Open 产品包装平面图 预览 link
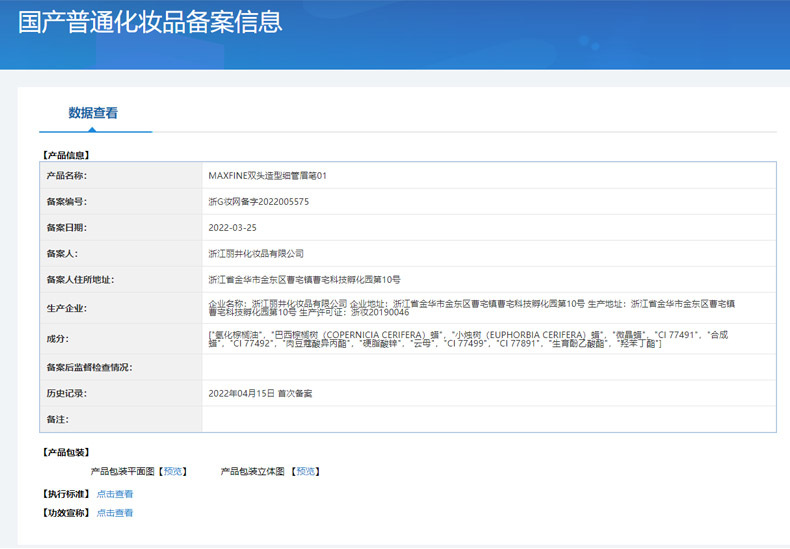 pyautogui.click(x=173, y=471)
